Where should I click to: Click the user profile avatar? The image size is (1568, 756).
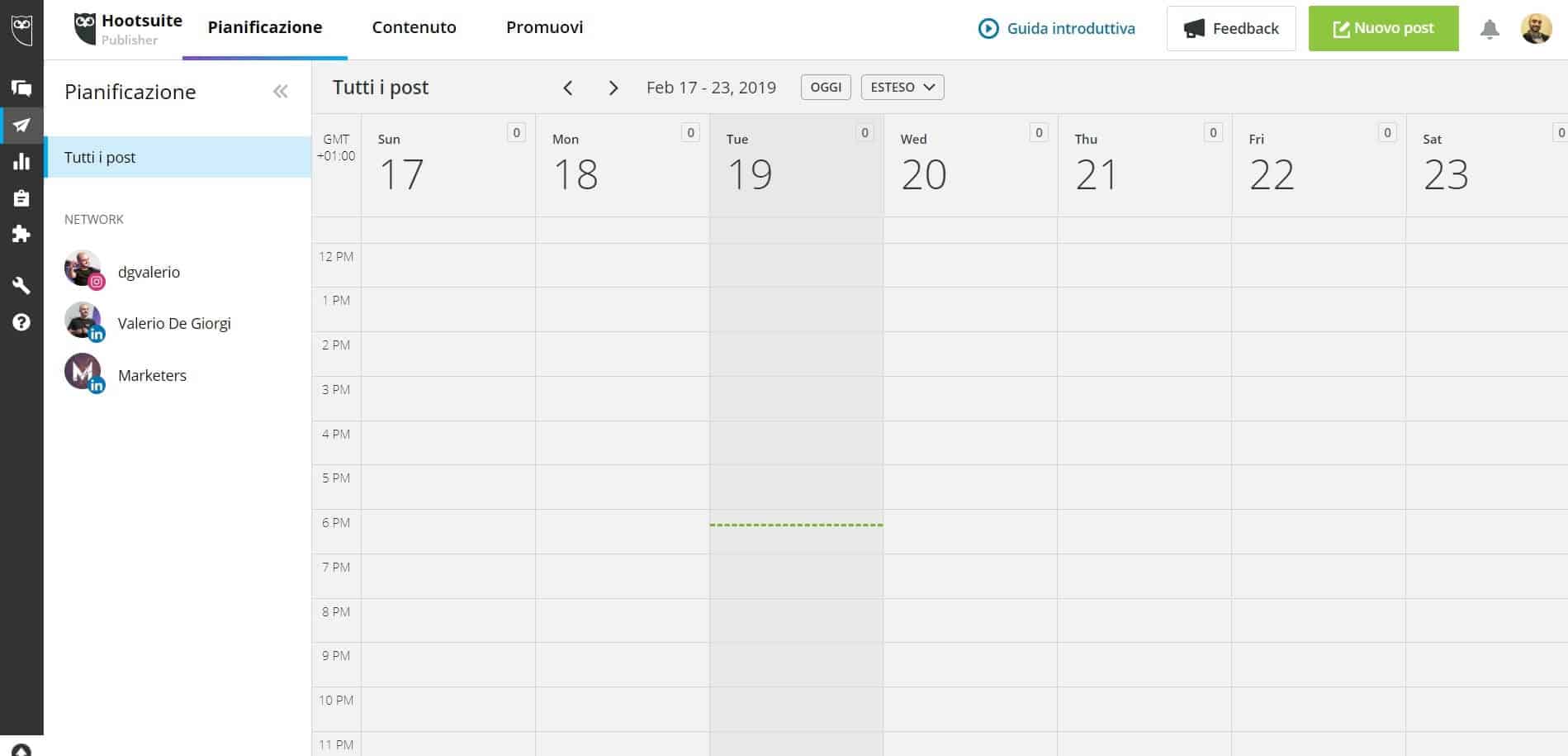(x=1536, y=29)
